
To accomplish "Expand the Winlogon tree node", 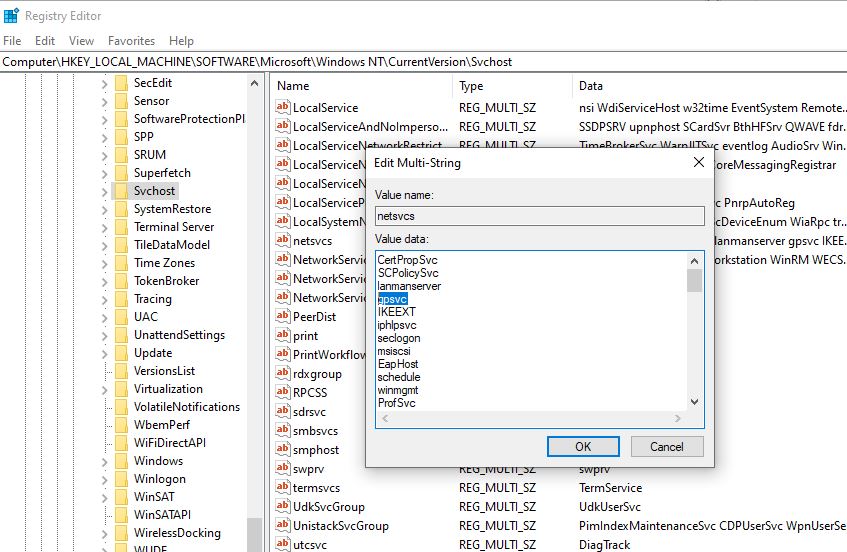I will [x=104, y=480].
